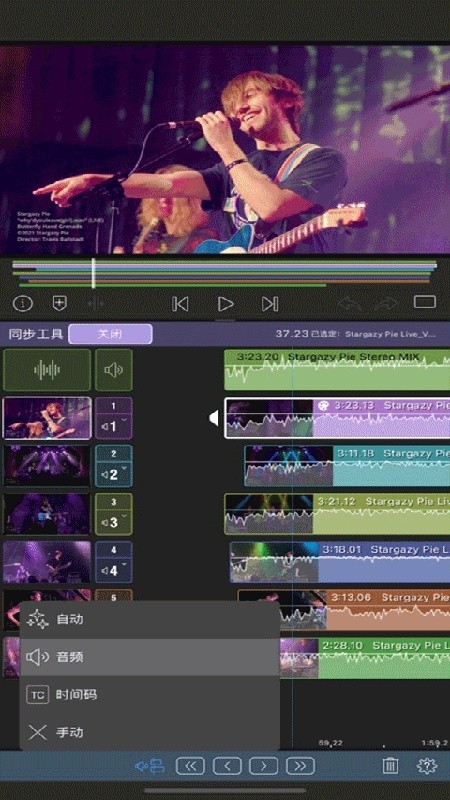Redo using the right curved arrow icon
Image resolution: width=450 pixels, height=800 pixels.
tap(386, 304)
